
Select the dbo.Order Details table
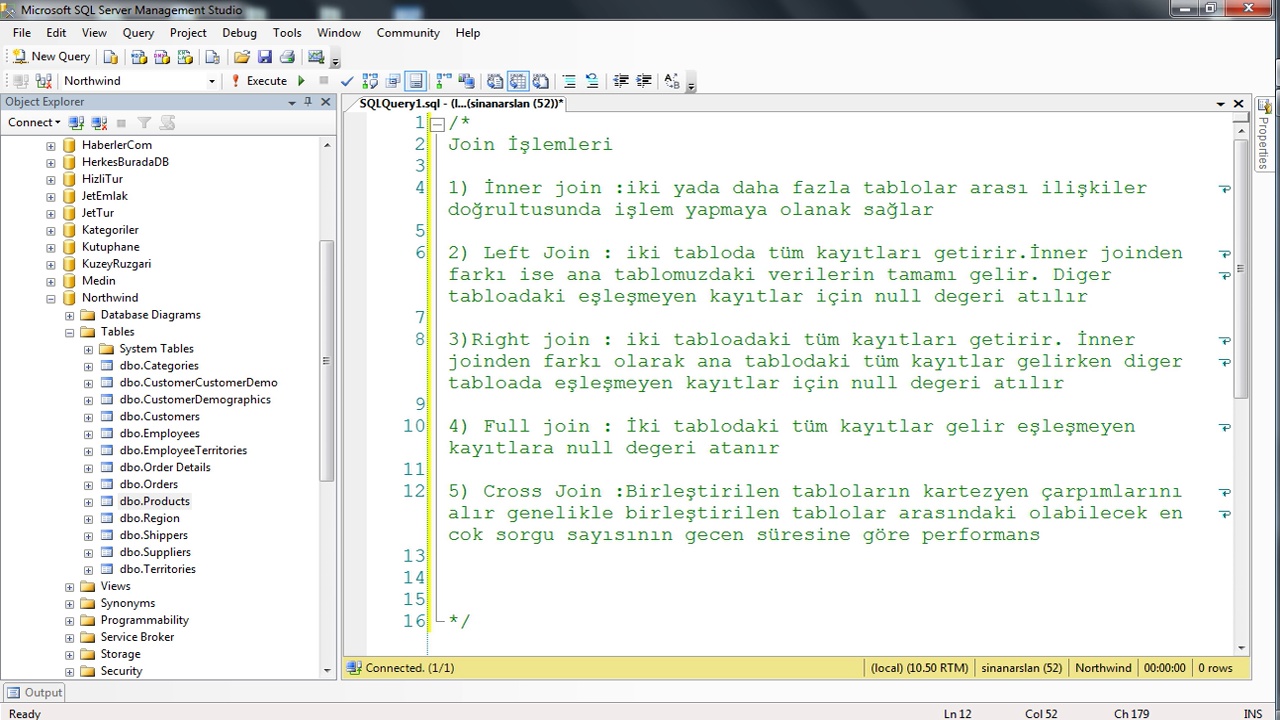click(165, 467)
